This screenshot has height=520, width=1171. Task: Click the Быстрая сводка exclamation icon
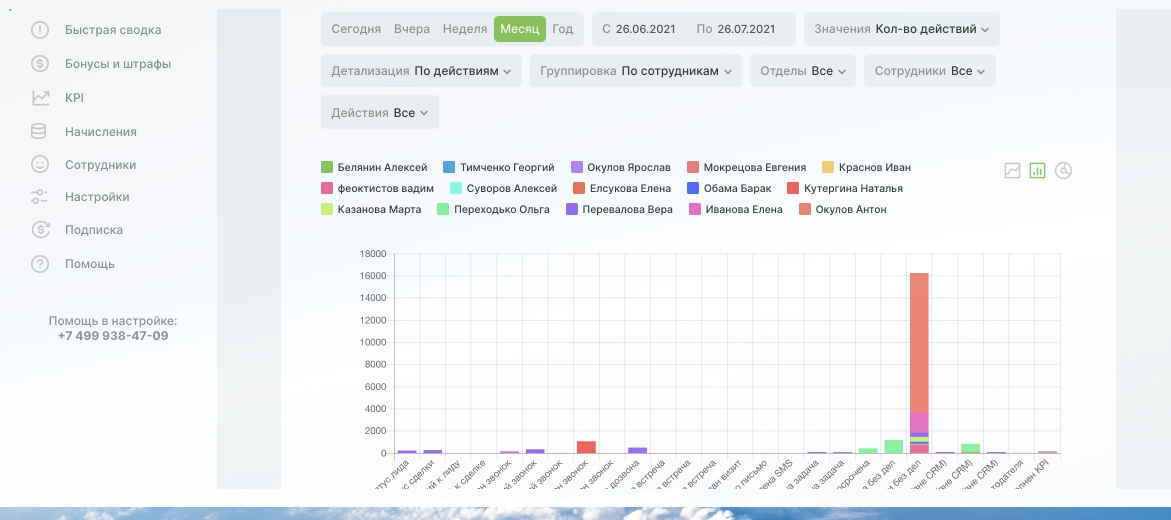[x=40, y=30]
